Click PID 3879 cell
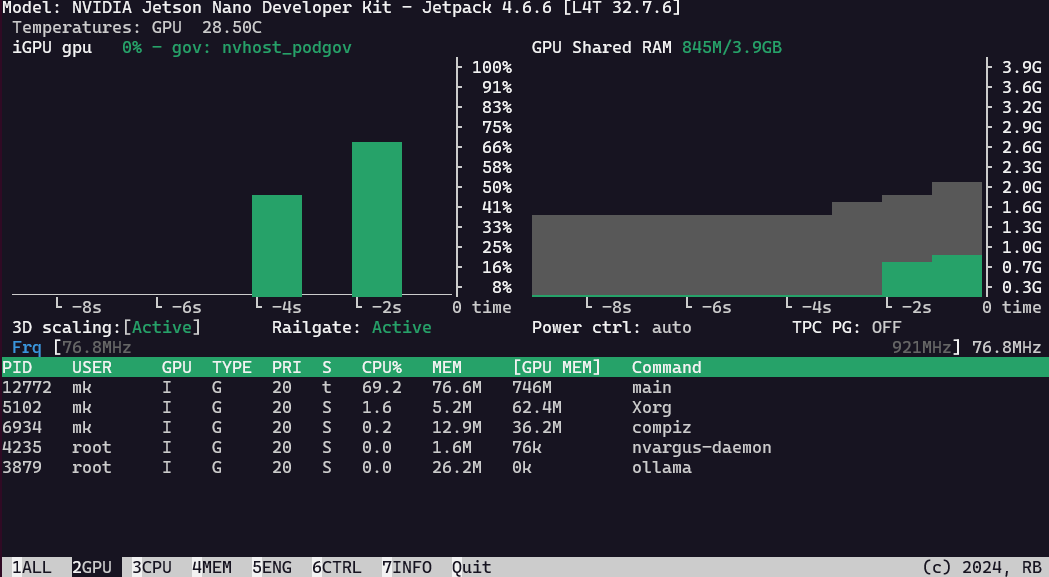 pos(21,468)
